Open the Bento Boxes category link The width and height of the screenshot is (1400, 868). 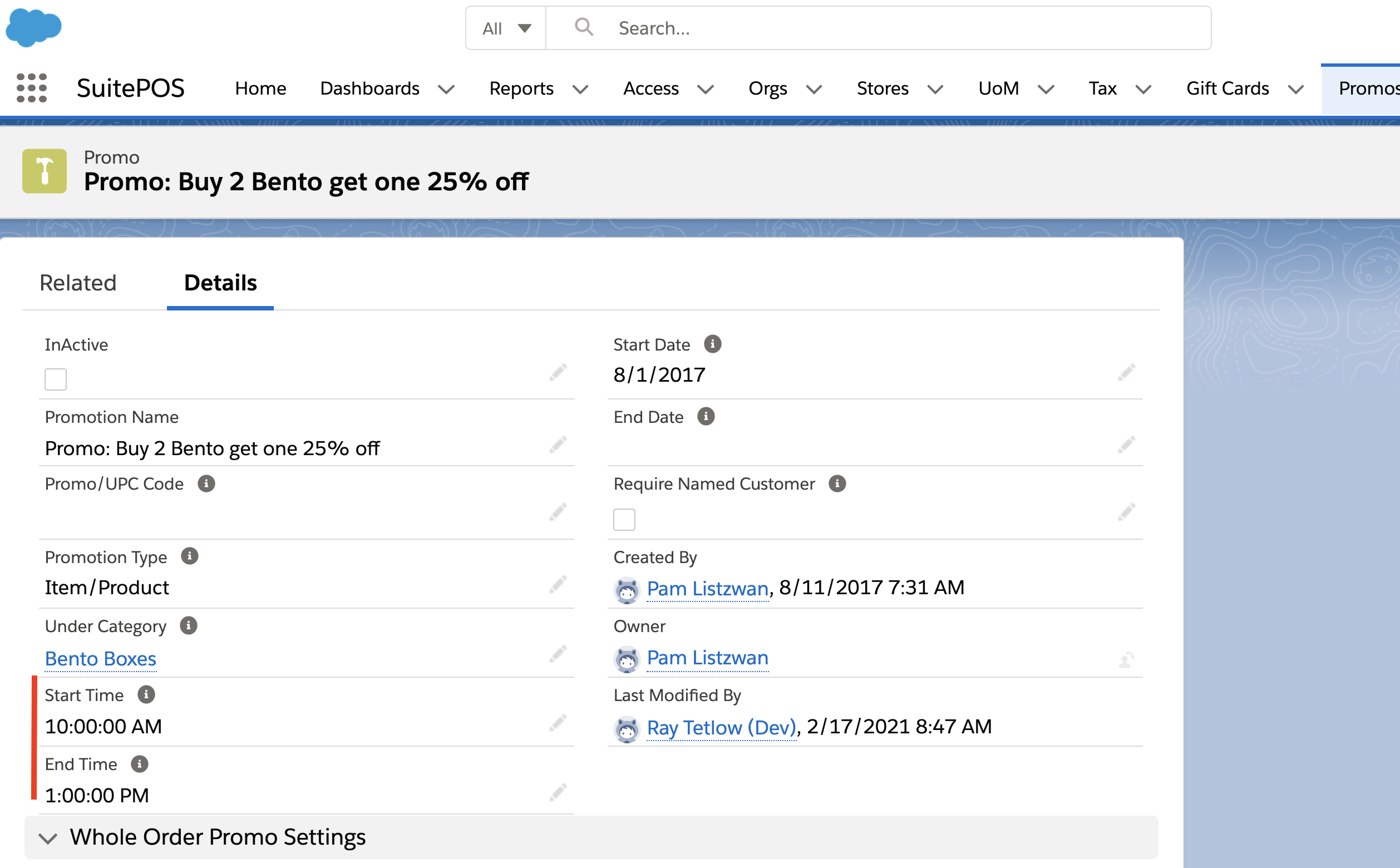point(101,658)
